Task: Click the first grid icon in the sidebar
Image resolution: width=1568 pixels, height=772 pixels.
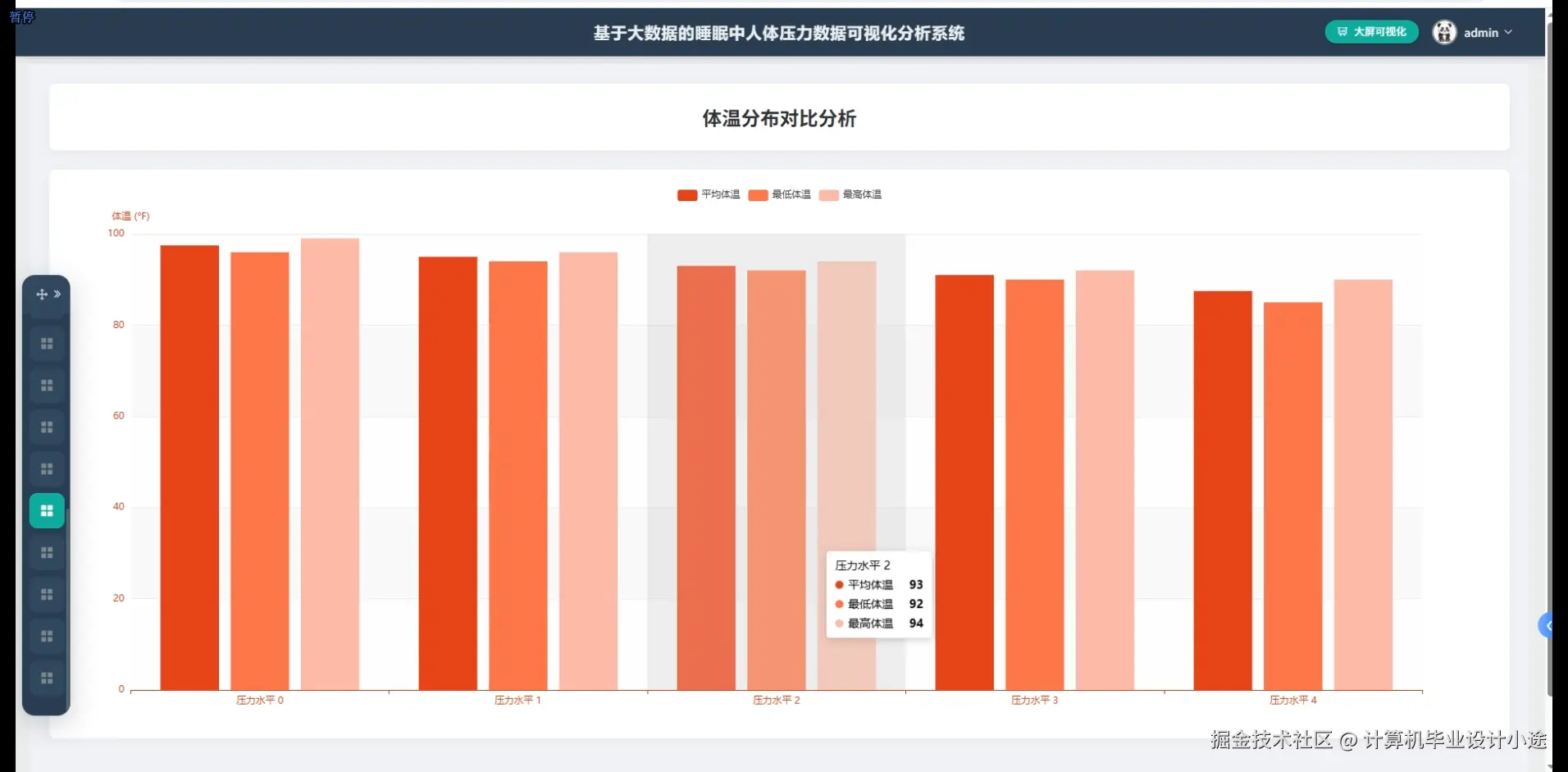Action: click(47, 343)
